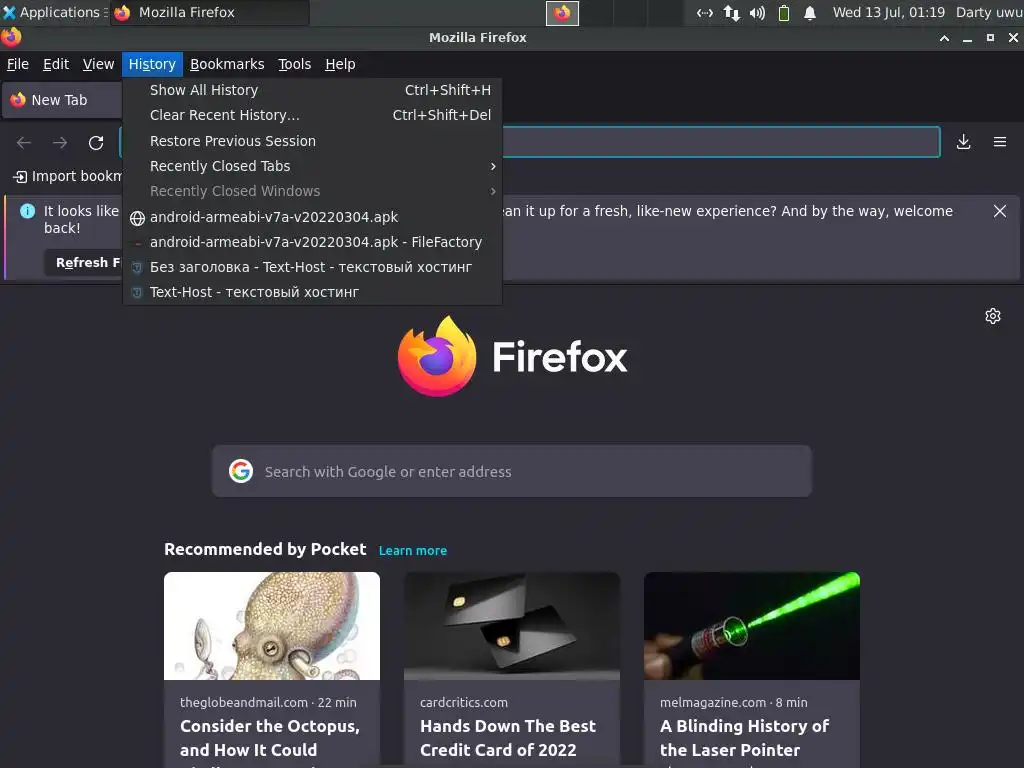Open Consider the Octopus article title
The height and width of the screenshot is (768, 1024).
click(x=270, y=738)
